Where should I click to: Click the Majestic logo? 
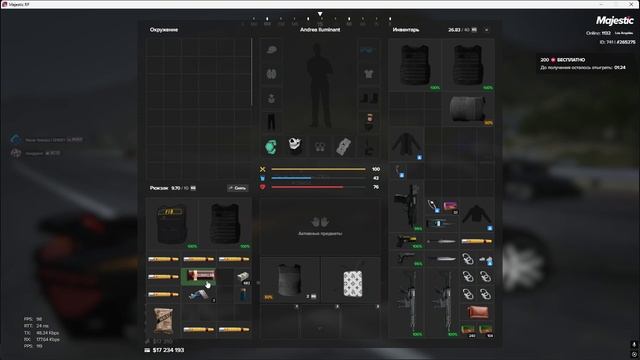coord(615,20)
